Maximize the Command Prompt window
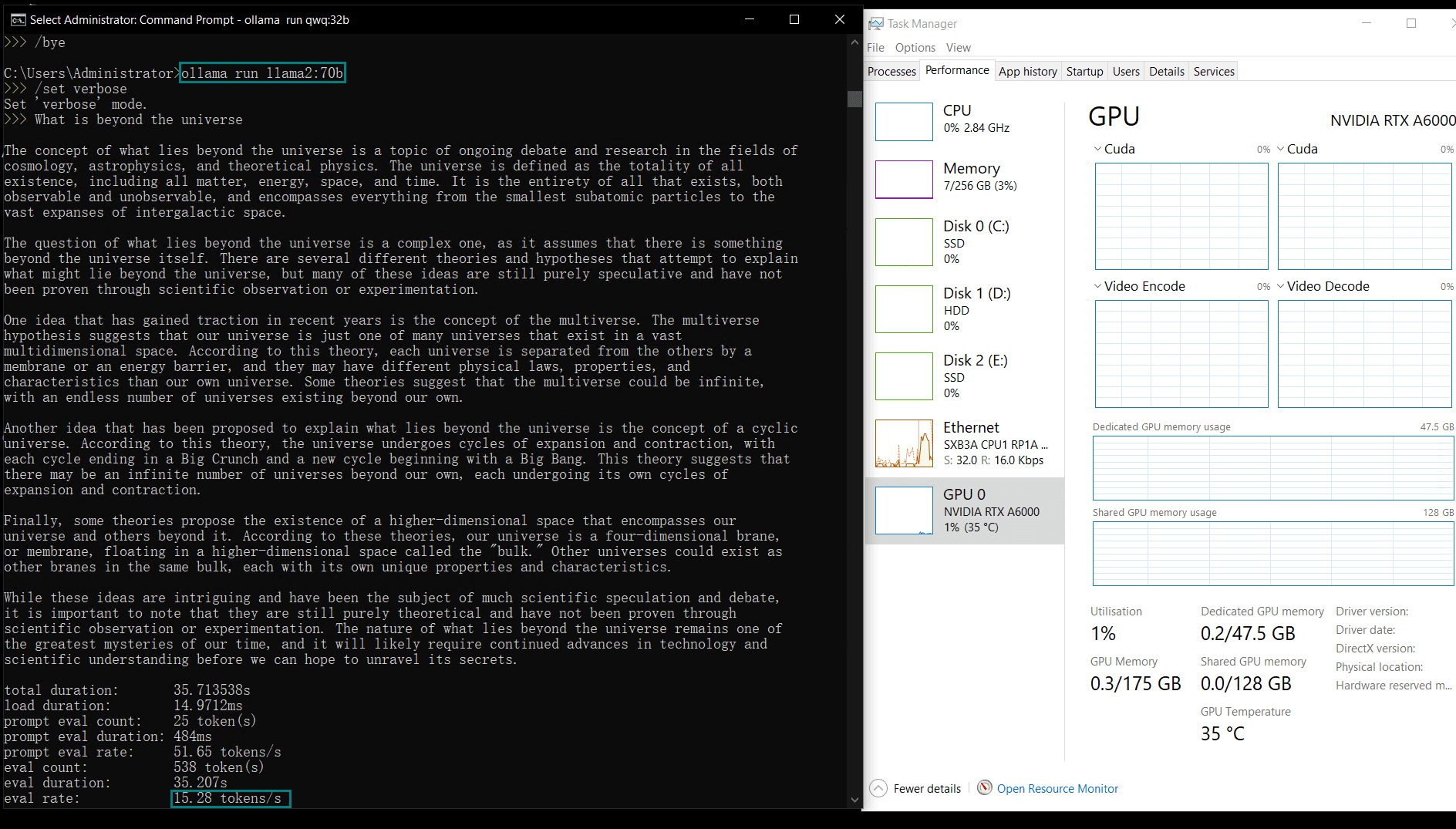This screenshot has height=829, width=1456. [794, 19]
